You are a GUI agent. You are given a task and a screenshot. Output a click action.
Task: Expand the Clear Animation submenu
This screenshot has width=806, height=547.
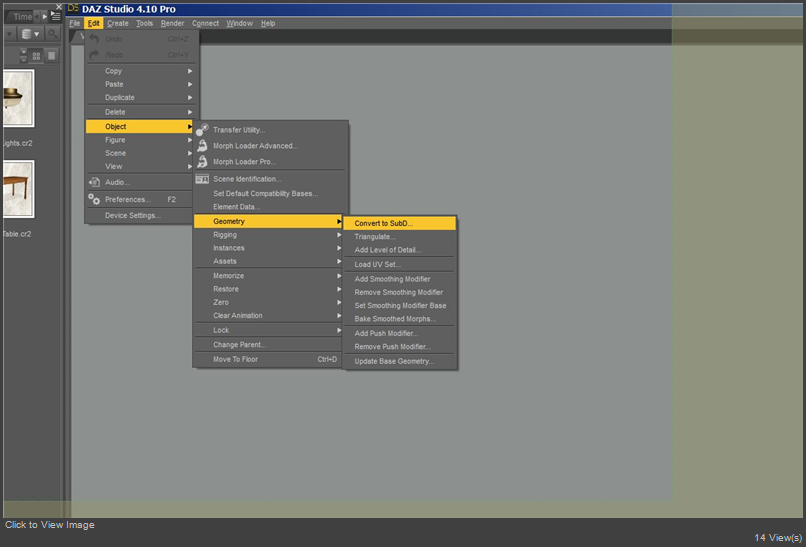coord(268,316)
